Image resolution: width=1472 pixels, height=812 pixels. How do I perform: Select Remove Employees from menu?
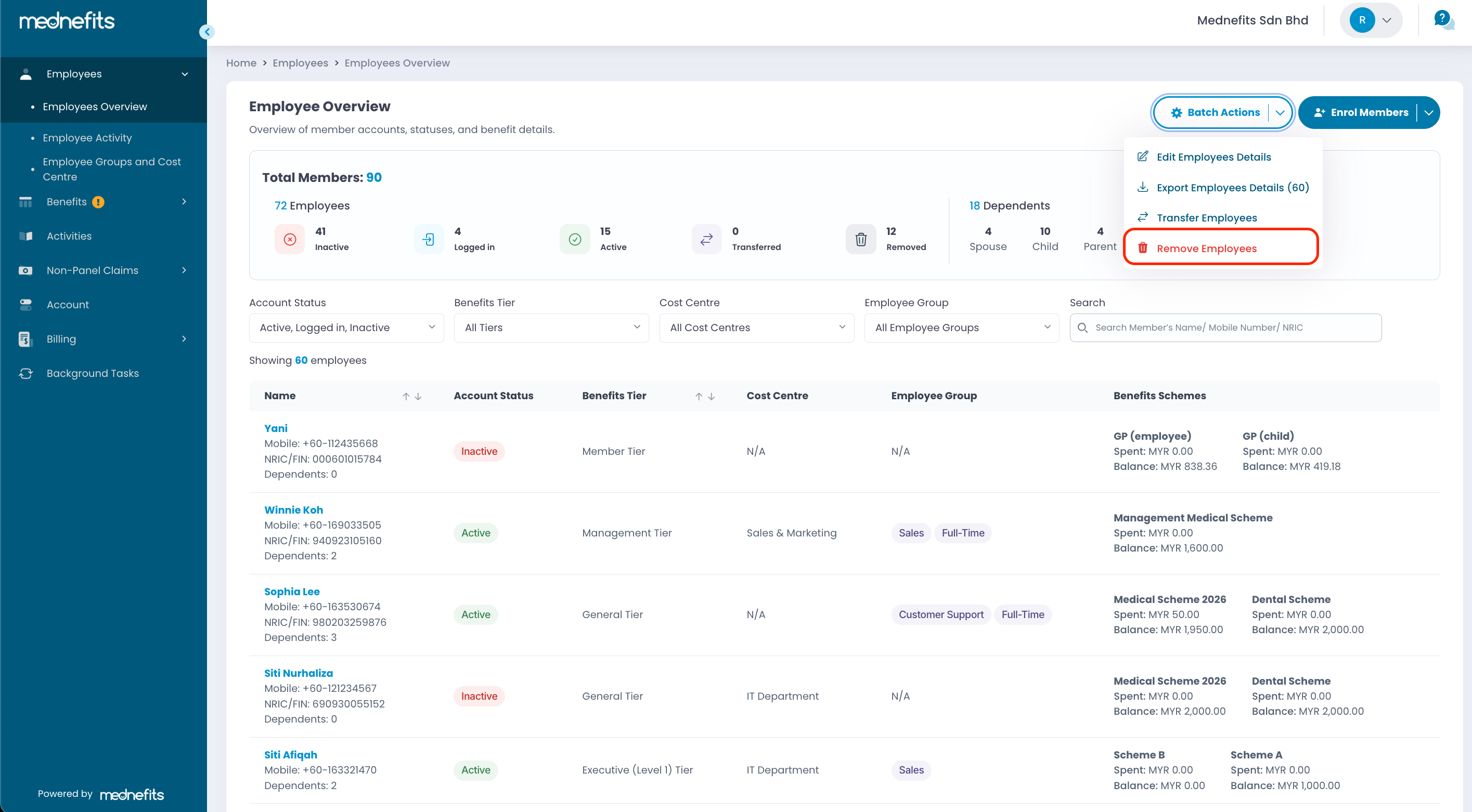(1206, 248)
